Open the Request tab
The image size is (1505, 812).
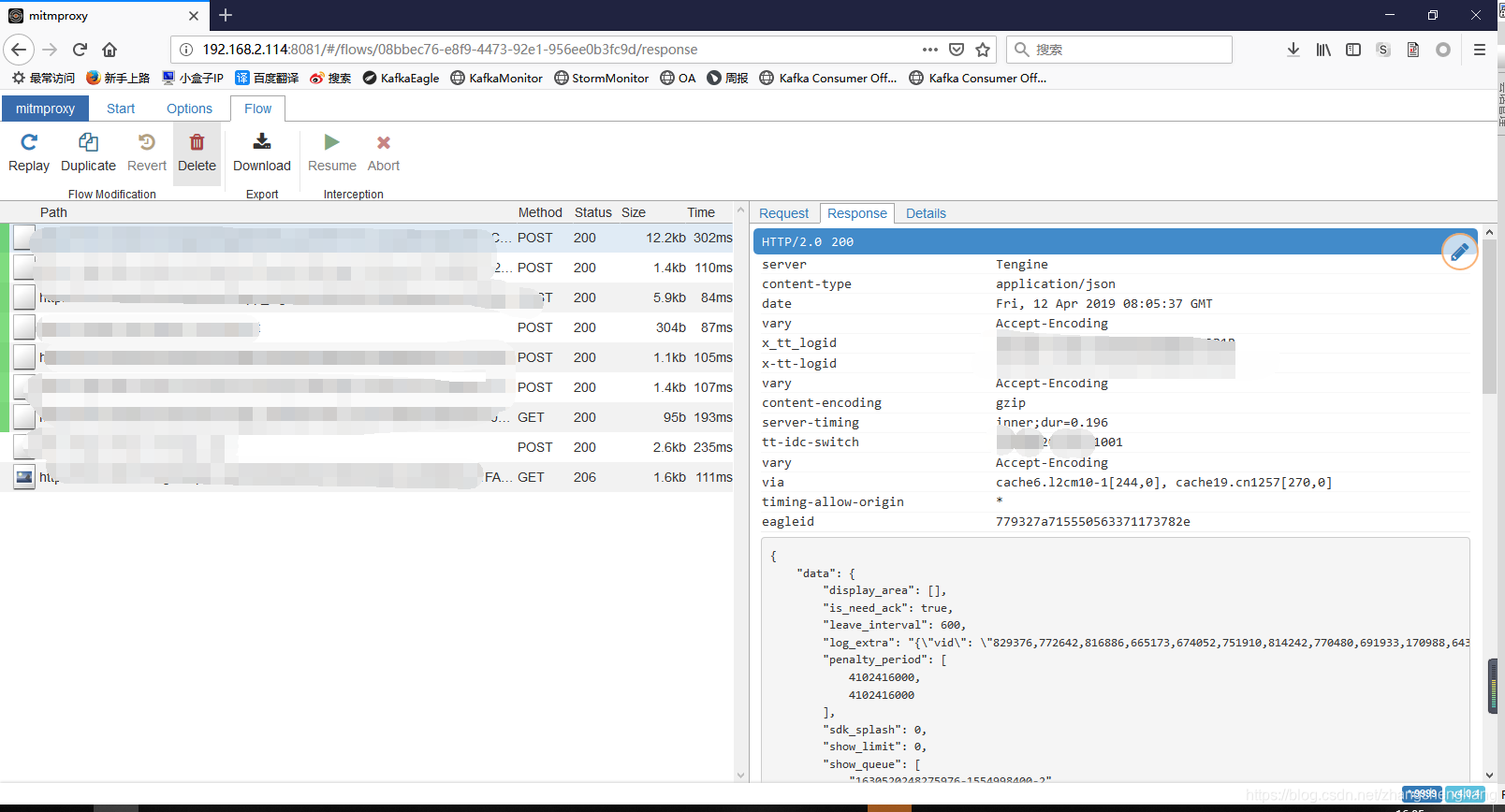[783, 213]
